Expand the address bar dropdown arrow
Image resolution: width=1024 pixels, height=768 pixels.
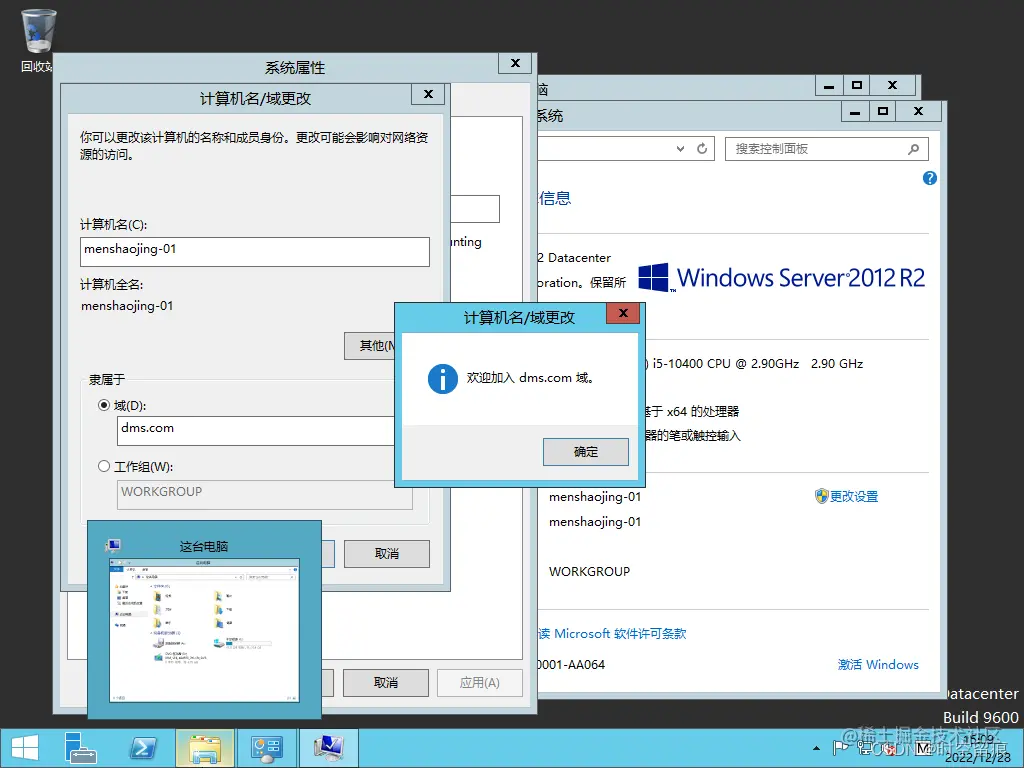coord(680,149)
